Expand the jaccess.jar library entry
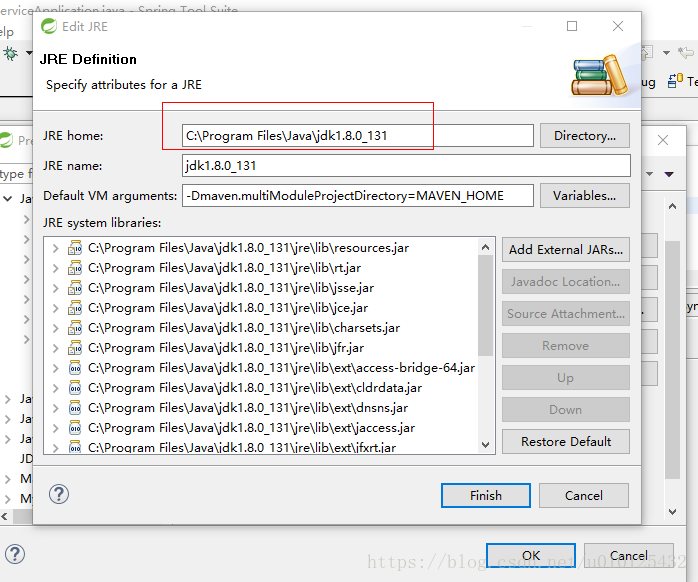Image resolution: width=698 pixels, height=582 pixels. tap(55, 428)
